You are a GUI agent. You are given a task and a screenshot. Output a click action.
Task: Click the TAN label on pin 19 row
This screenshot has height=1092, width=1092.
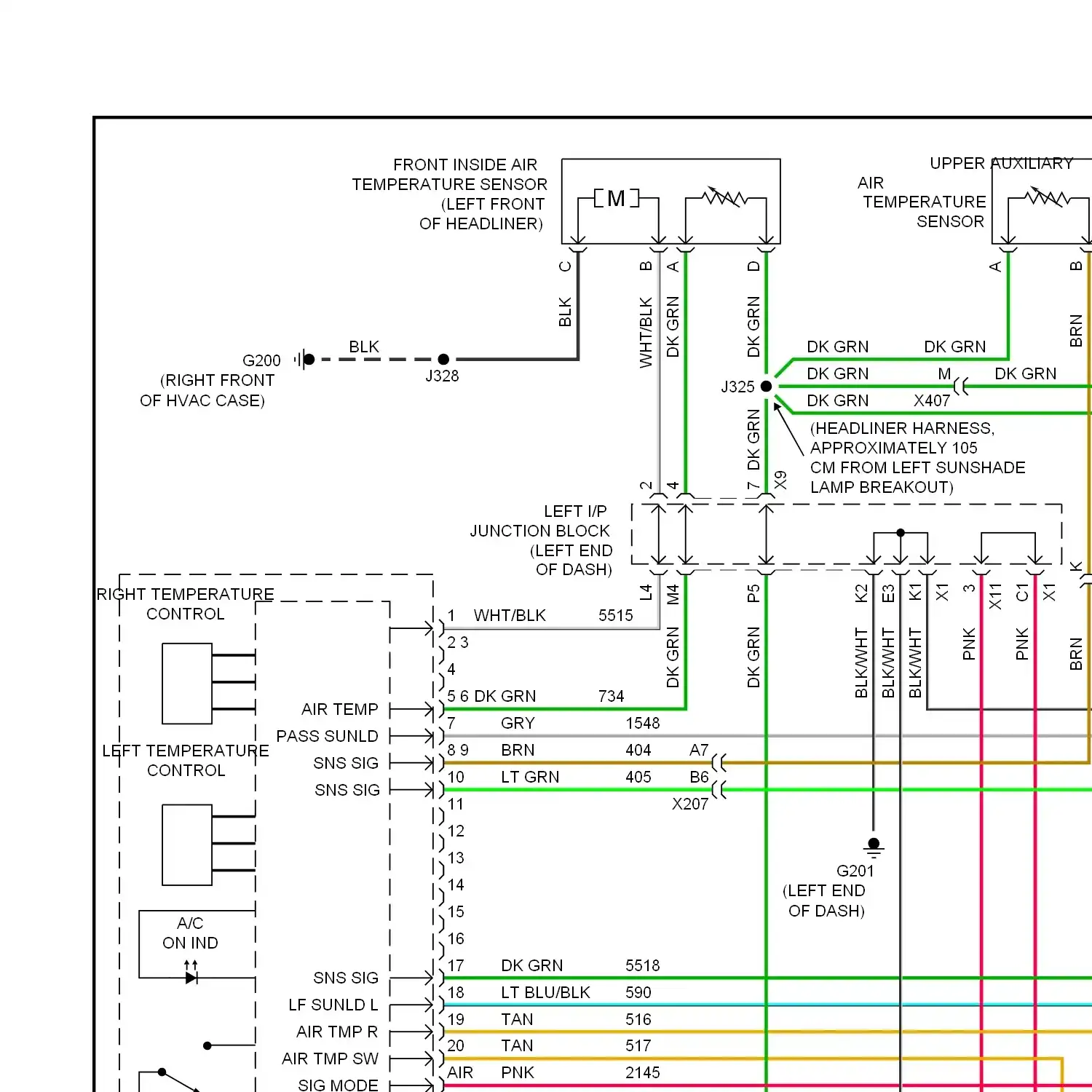[517, 1019]
